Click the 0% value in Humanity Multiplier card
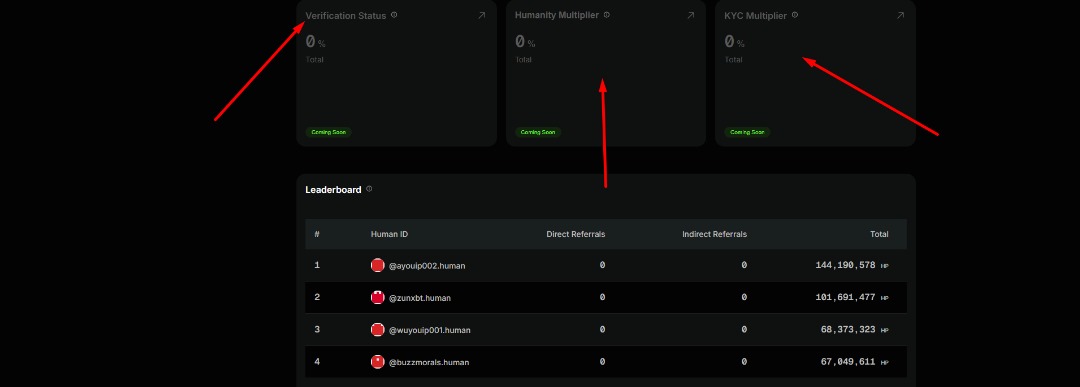The height and width of the screenshot is (387, 1080). (x=525, y=42)
